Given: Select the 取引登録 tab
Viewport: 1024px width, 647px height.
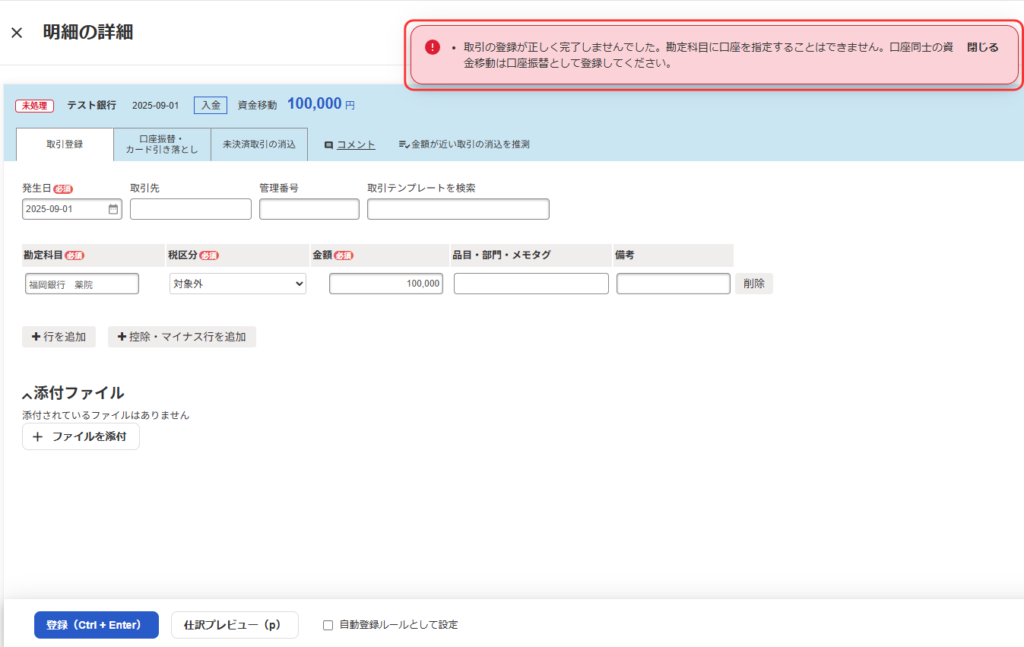Looking at the screenshot, I should (65, 144).
